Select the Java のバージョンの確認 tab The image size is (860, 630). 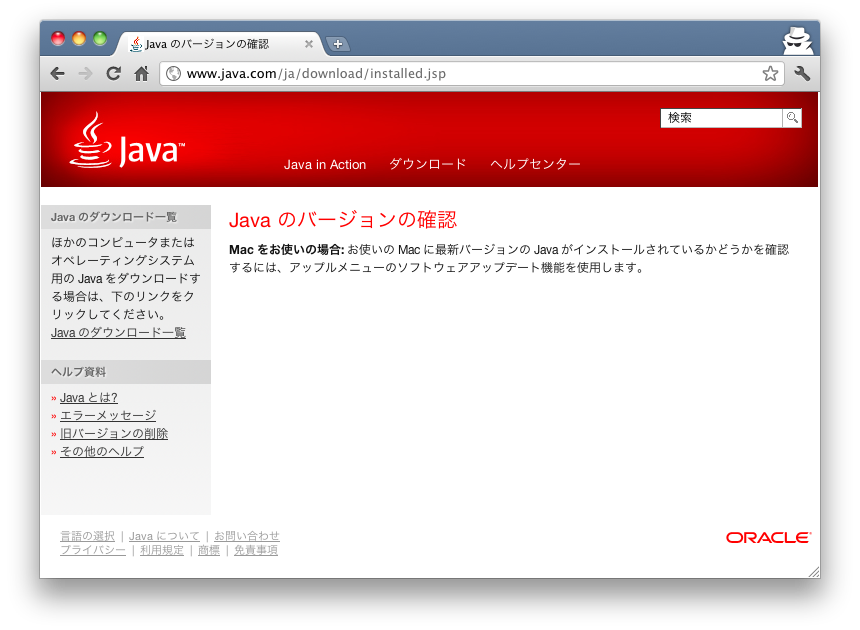click(x=218, y=44)
